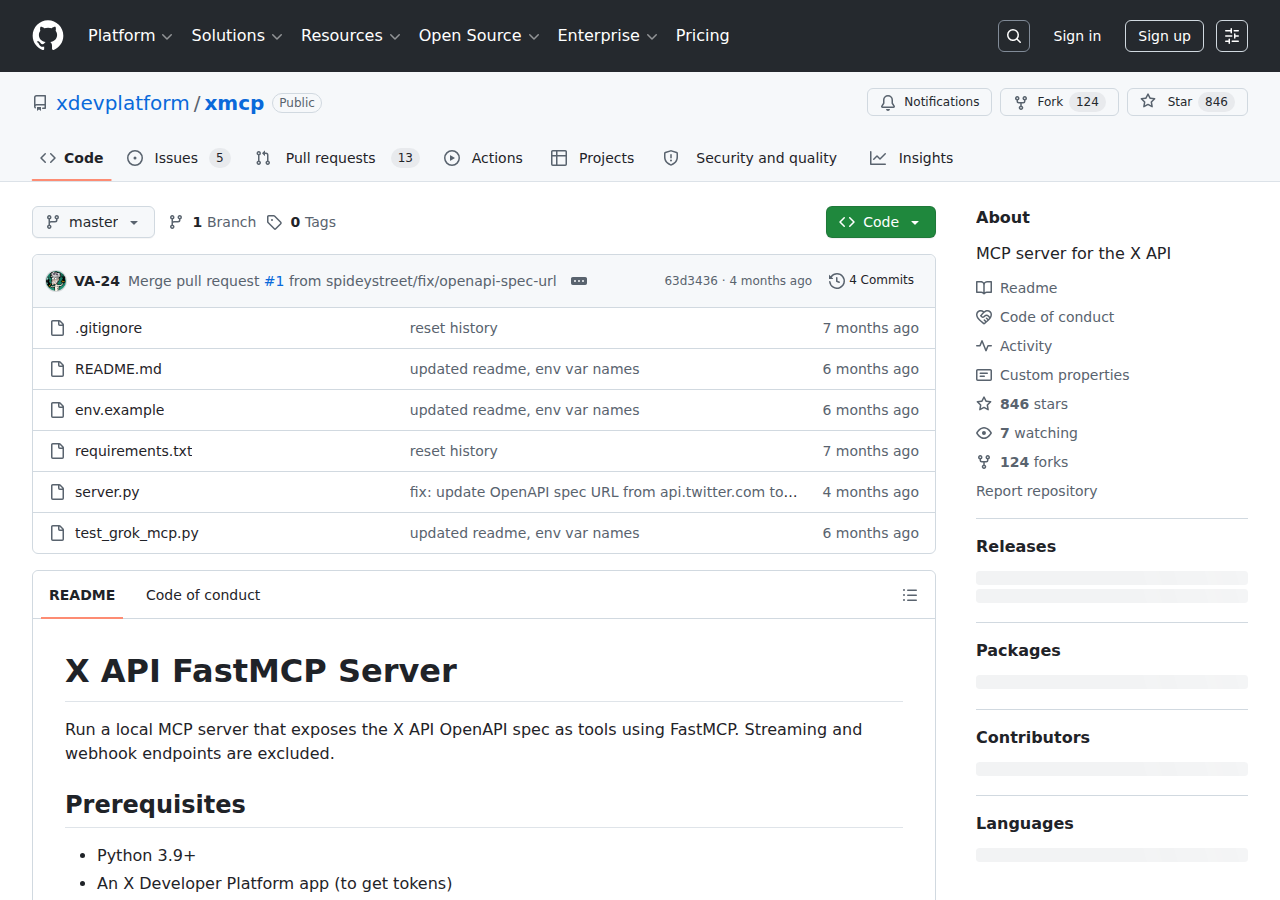Image resolution: width=1280 pixels, height=900 pixels.
Task: Click the Readme link in About sidebar
Action: [x=1017, y=288]
